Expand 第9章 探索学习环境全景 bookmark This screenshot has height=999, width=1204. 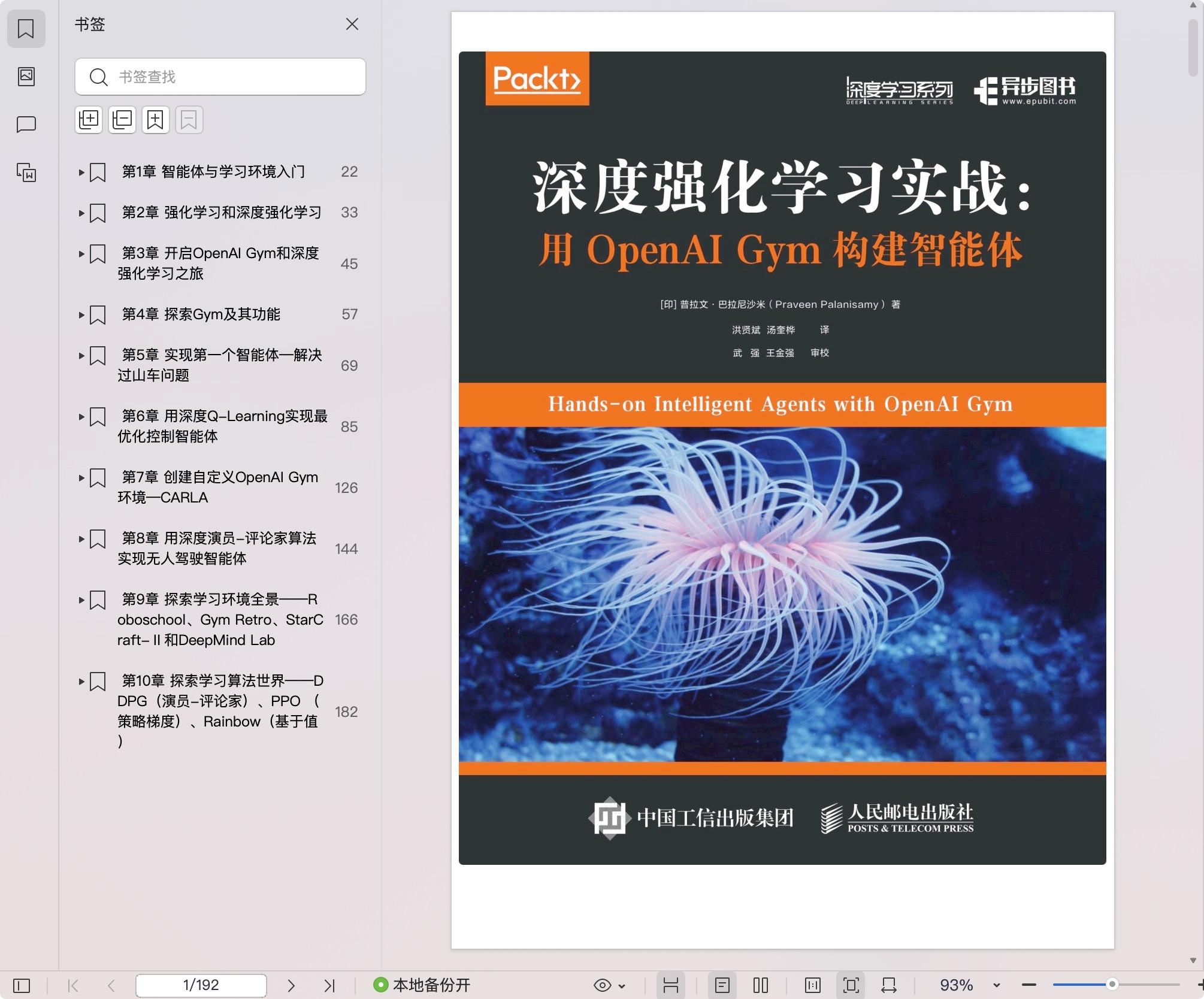81,600
